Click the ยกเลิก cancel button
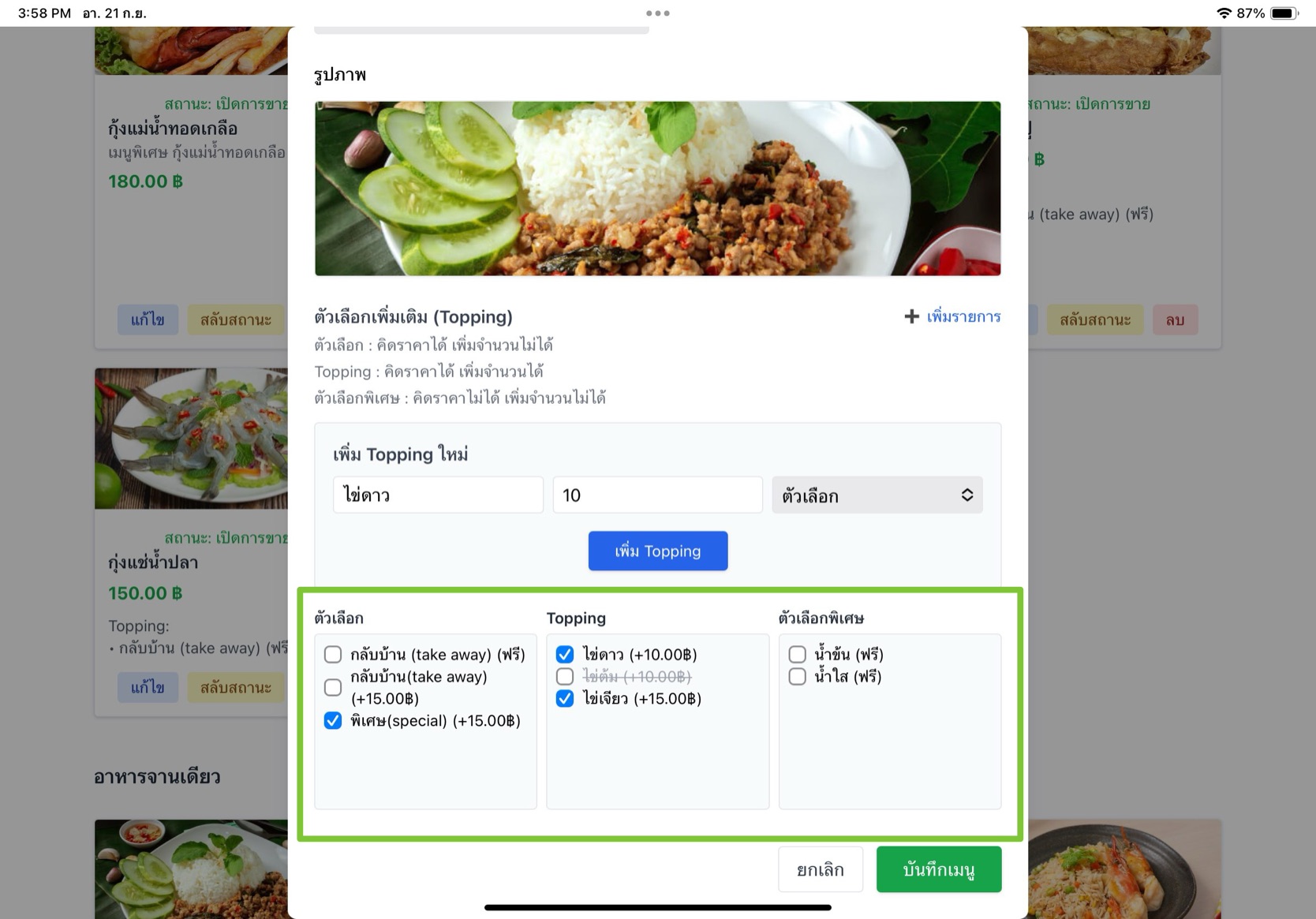The height and width of the screenshot is (919, 1316). (x=821, y=869)
